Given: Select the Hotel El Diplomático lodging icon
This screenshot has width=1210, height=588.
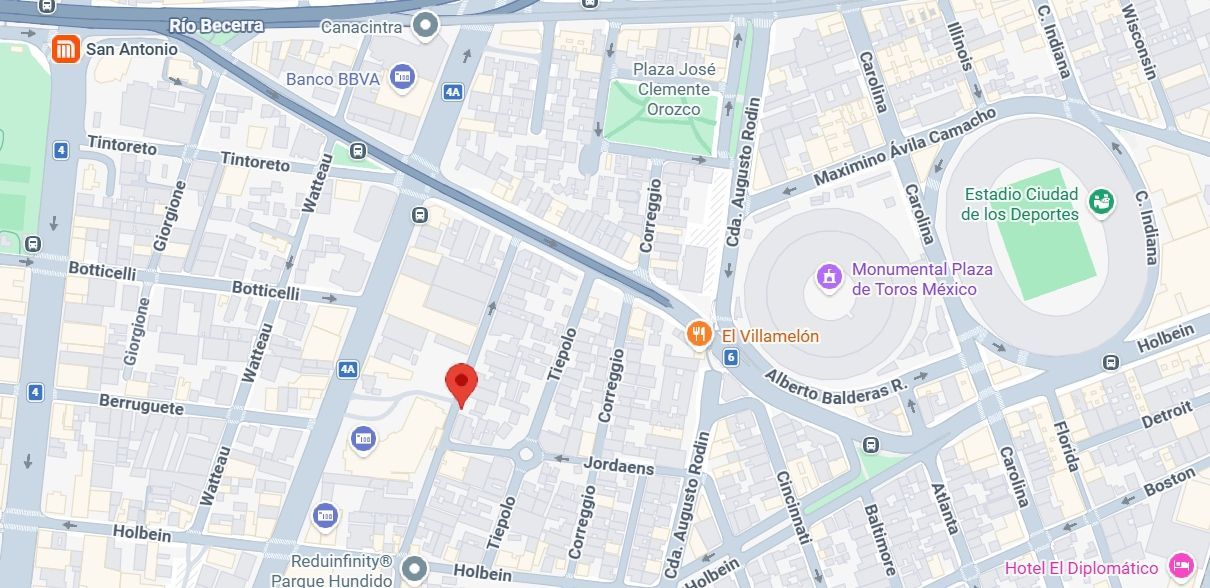Looking at the screenshot, I should point(1182,566).
